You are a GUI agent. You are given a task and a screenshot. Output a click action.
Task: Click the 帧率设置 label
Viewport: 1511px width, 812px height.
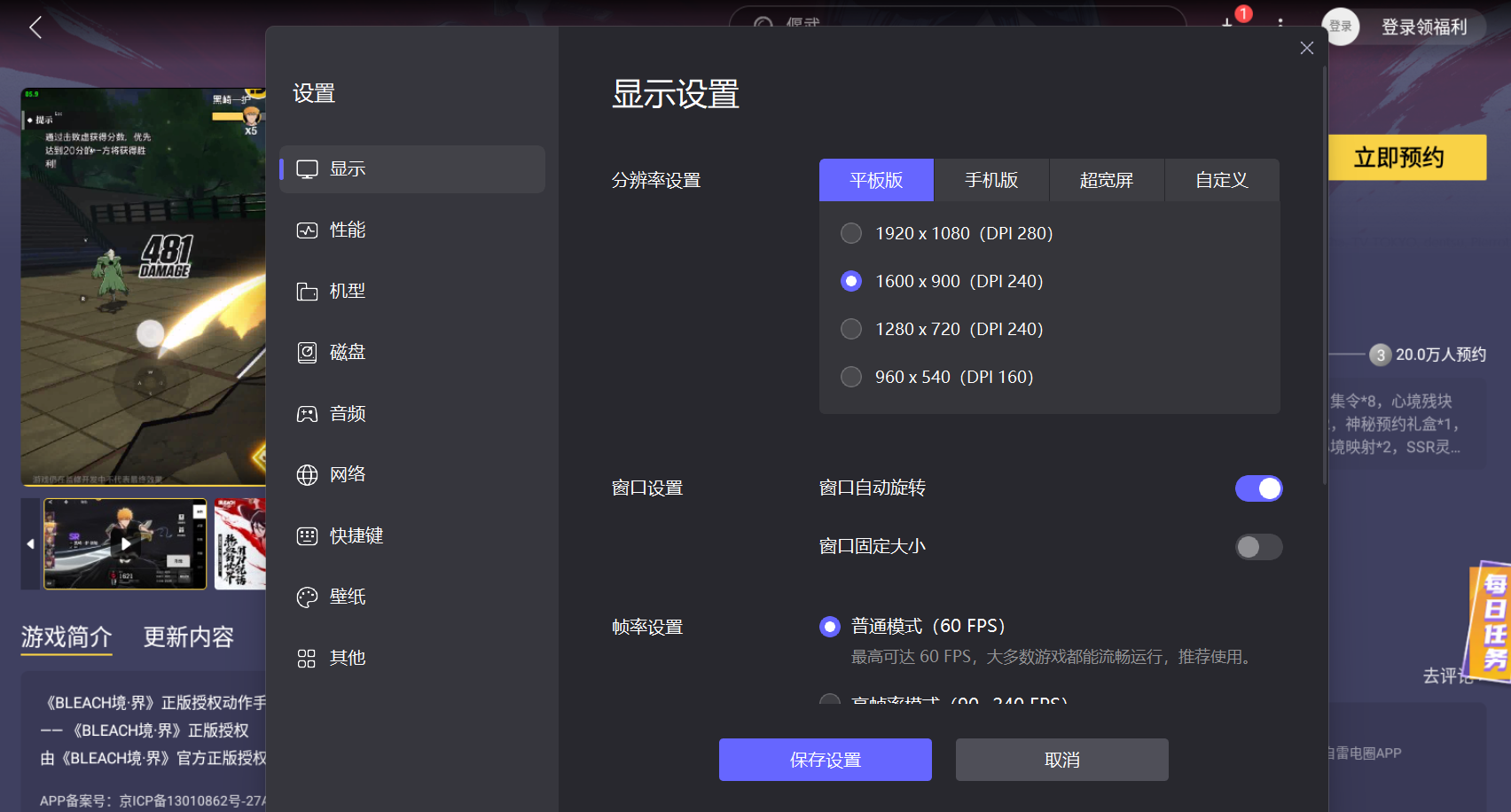(647, 628)
